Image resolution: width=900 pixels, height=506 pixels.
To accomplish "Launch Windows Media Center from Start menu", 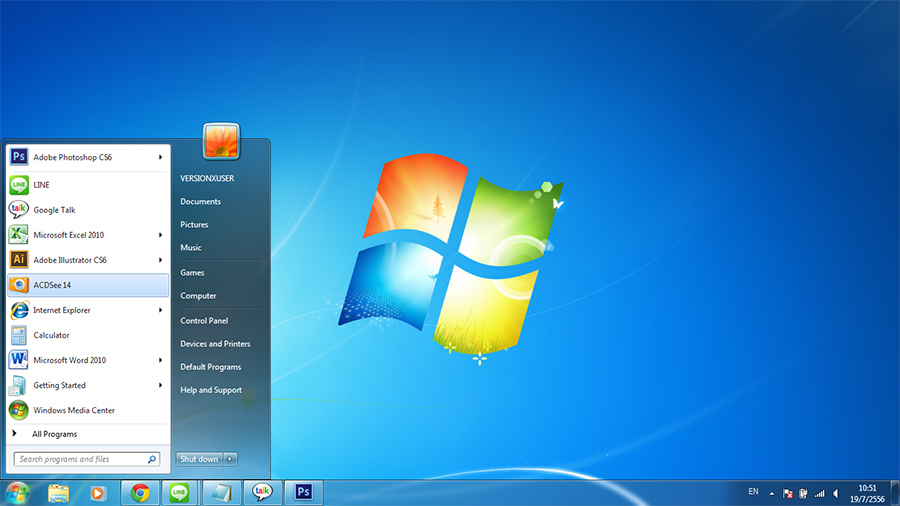I will coord(88,410).
